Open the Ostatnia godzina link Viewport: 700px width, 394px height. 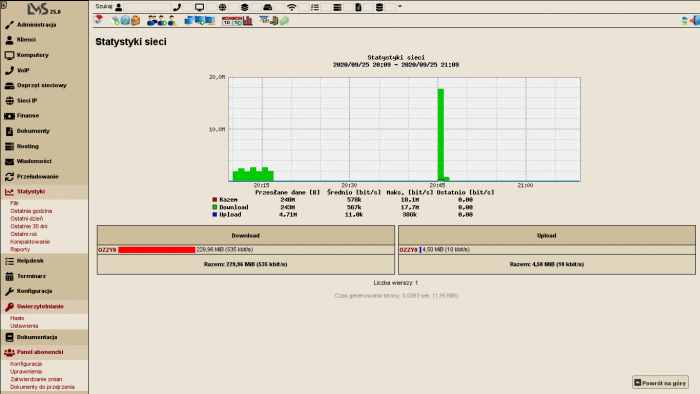point(31,211)
